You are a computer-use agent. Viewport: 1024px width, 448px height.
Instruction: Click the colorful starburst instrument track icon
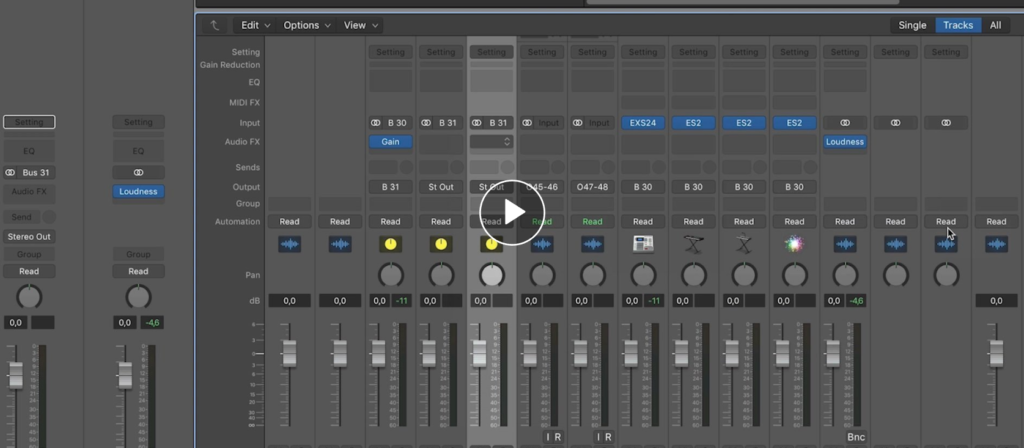tap(794, 244)
